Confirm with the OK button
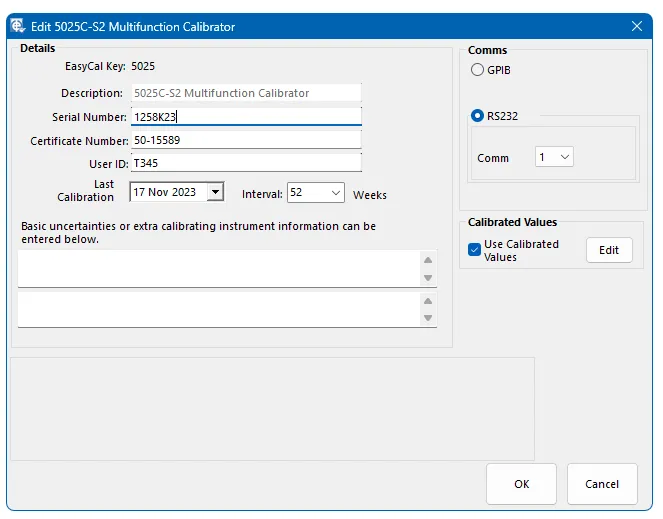Image resolution: width=663 pixels, height=519 pixels. (521, 484)
